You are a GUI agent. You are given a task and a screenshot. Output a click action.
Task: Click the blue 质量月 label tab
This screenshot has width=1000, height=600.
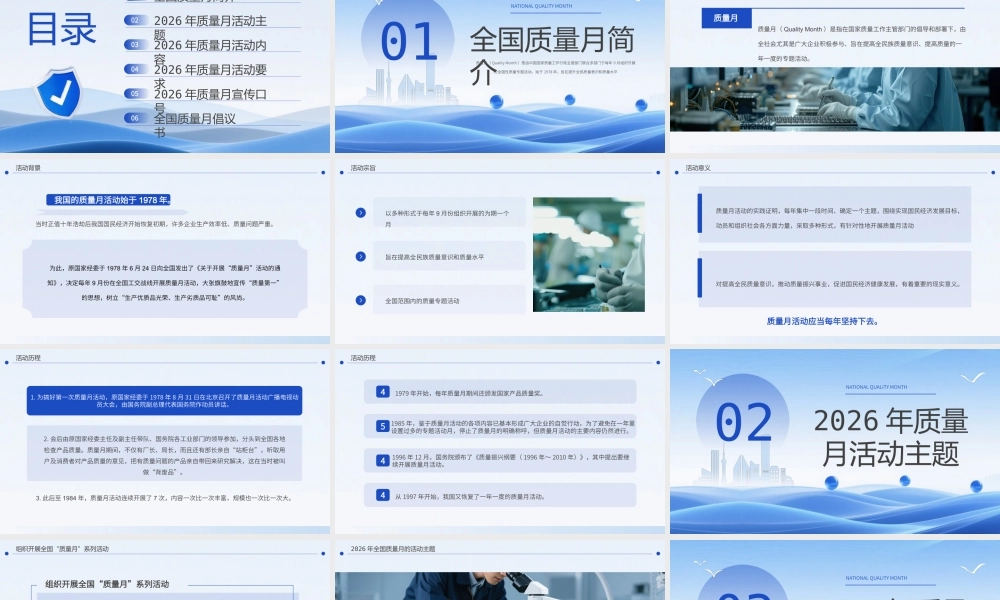pyautogui.click(x=726, y=18)
